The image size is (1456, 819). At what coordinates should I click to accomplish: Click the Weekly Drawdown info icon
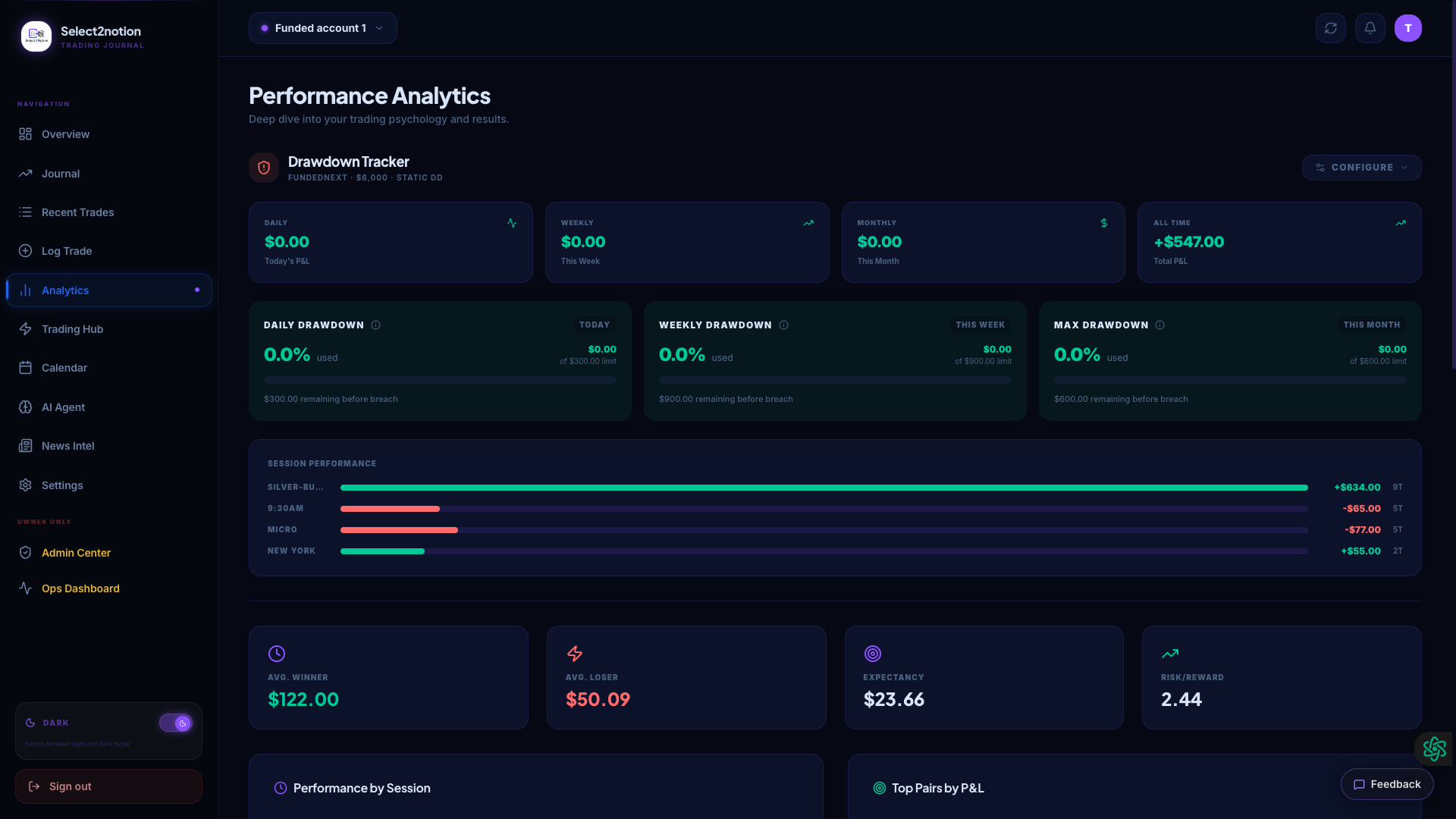783,325
